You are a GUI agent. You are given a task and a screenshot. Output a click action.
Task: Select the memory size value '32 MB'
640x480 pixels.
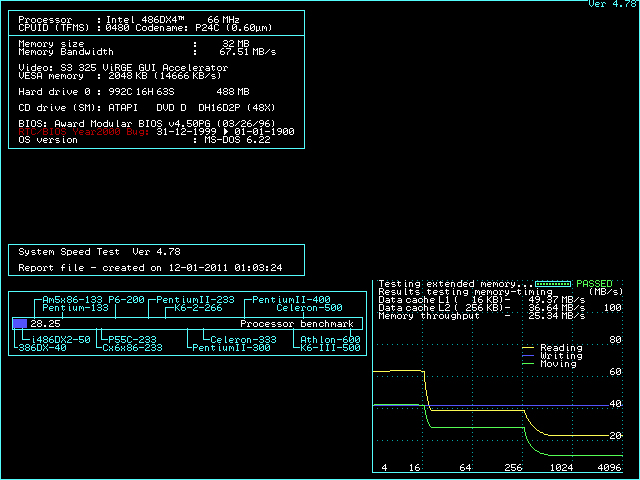236,43
